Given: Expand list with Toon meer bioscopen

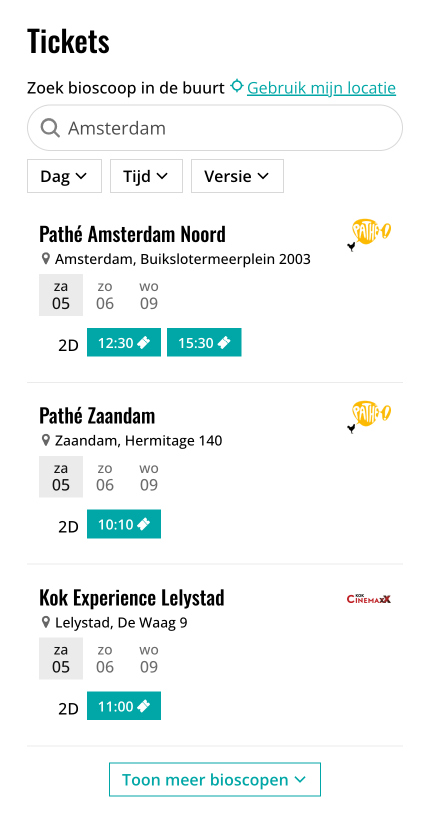Looking at the screenshot, I should pos(215,779).
